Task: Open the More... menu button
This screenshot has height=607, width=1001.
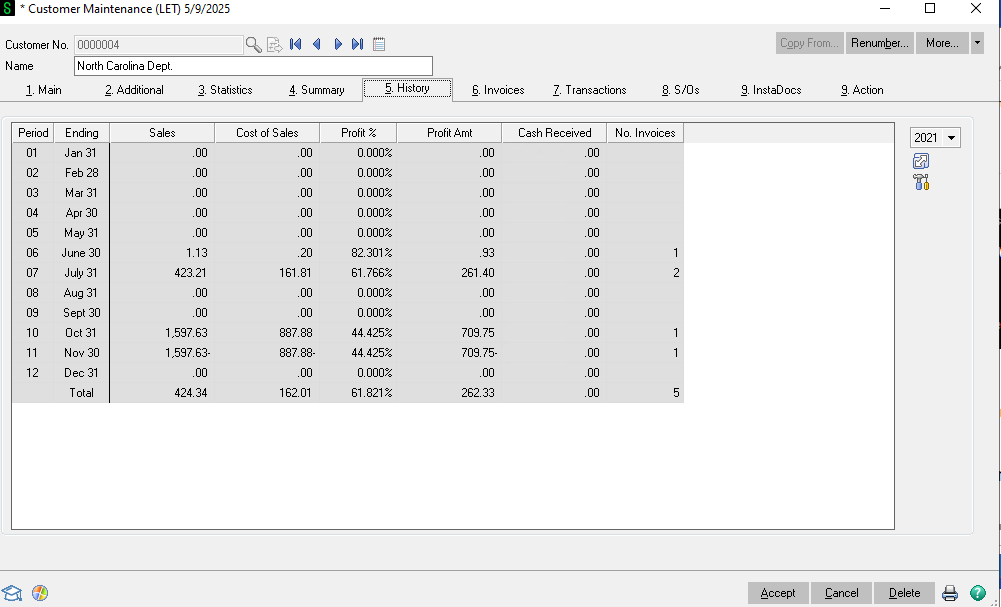Action: [x=942, y=43]
